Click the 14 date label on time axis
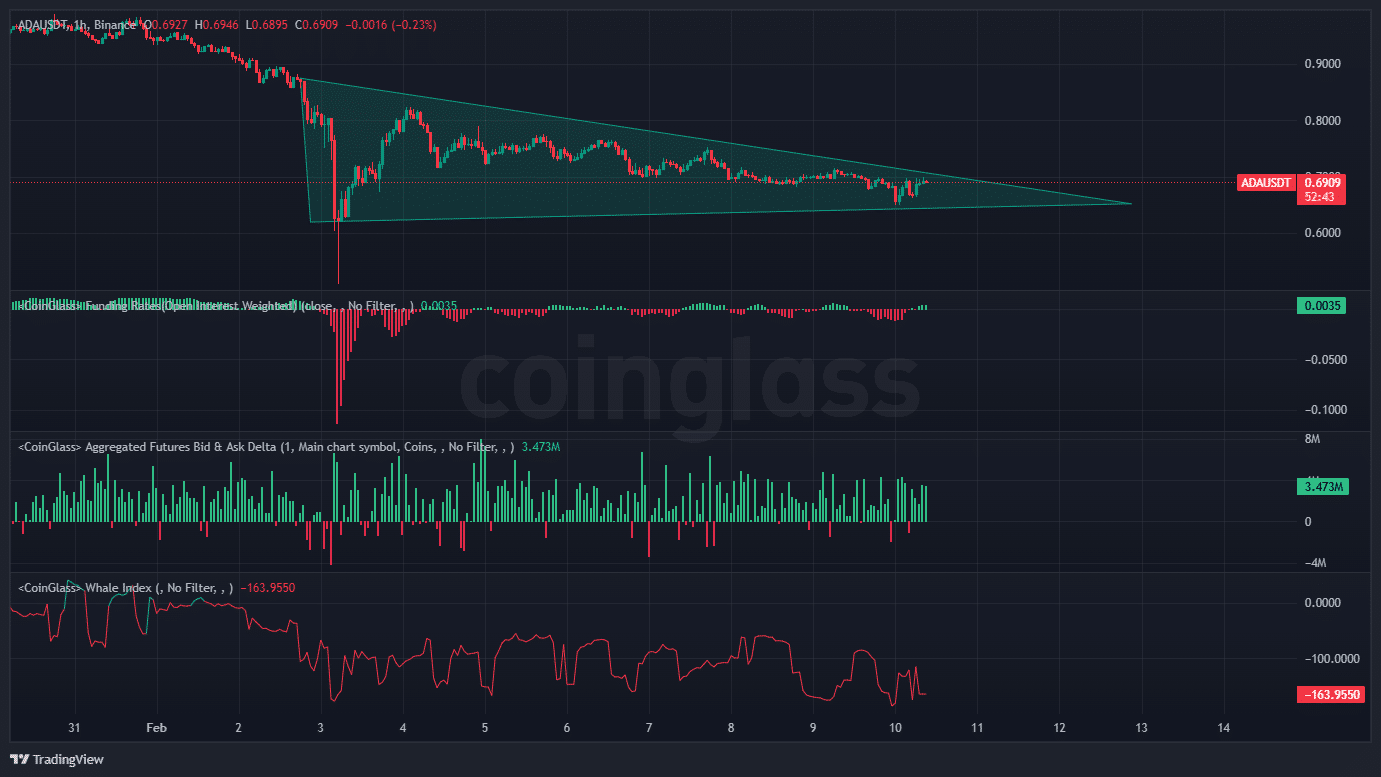This screenshot has width=1381, height=777. (1224, 728)
